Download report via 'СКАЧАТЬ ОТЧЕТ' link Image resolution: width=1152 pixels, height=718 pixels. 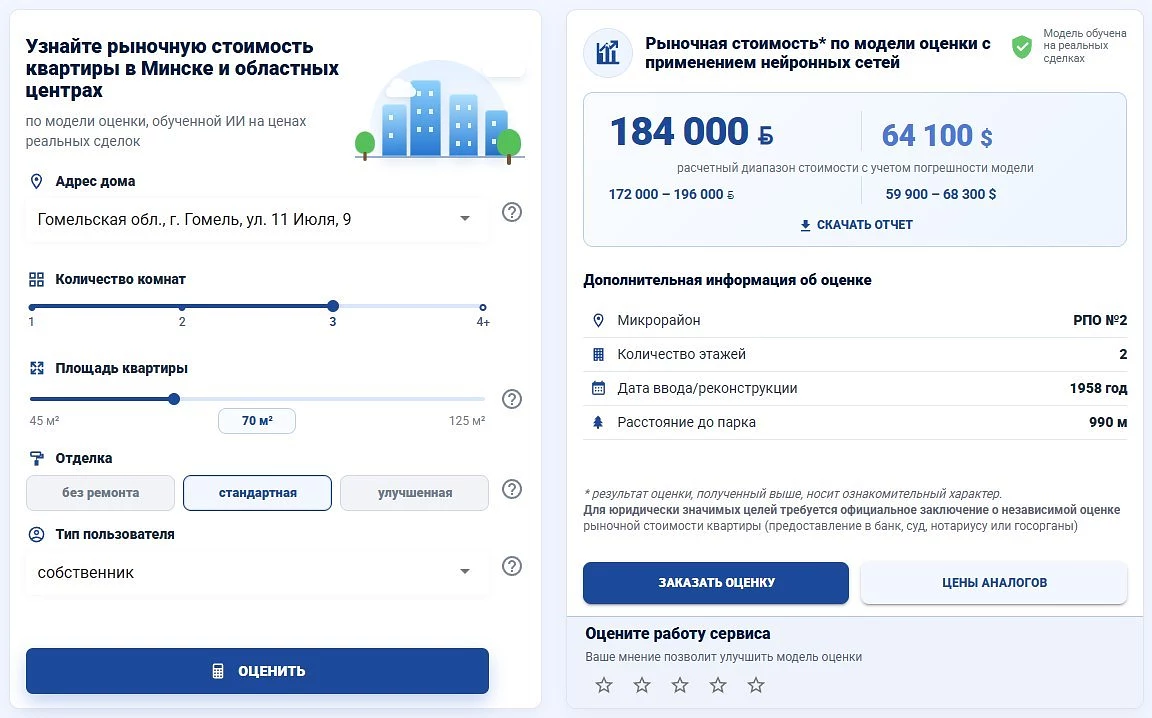click(856, 225)
